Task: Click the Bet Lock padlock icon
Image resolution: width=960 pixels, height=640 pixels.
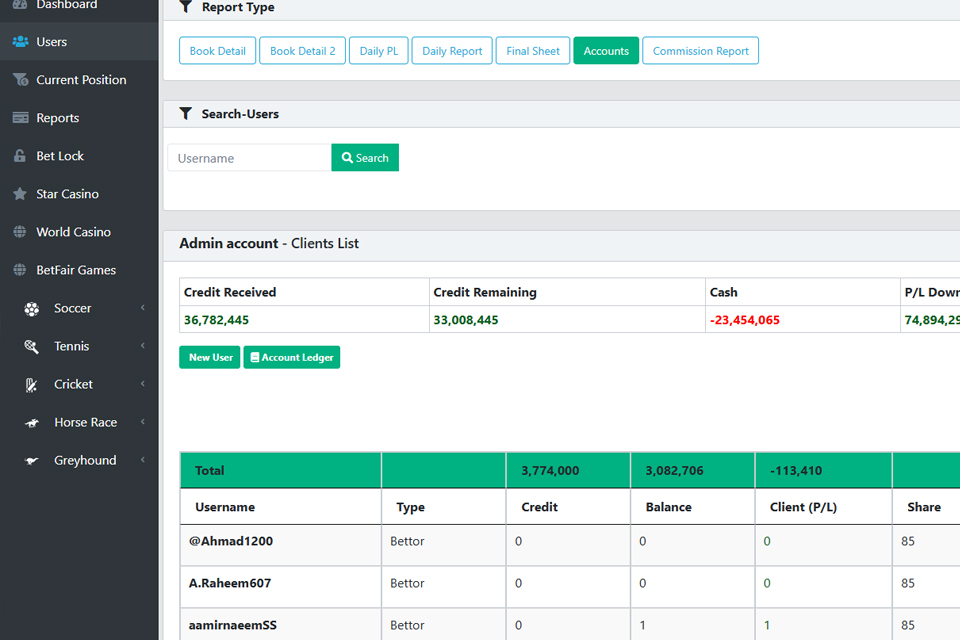Action: 20,156
